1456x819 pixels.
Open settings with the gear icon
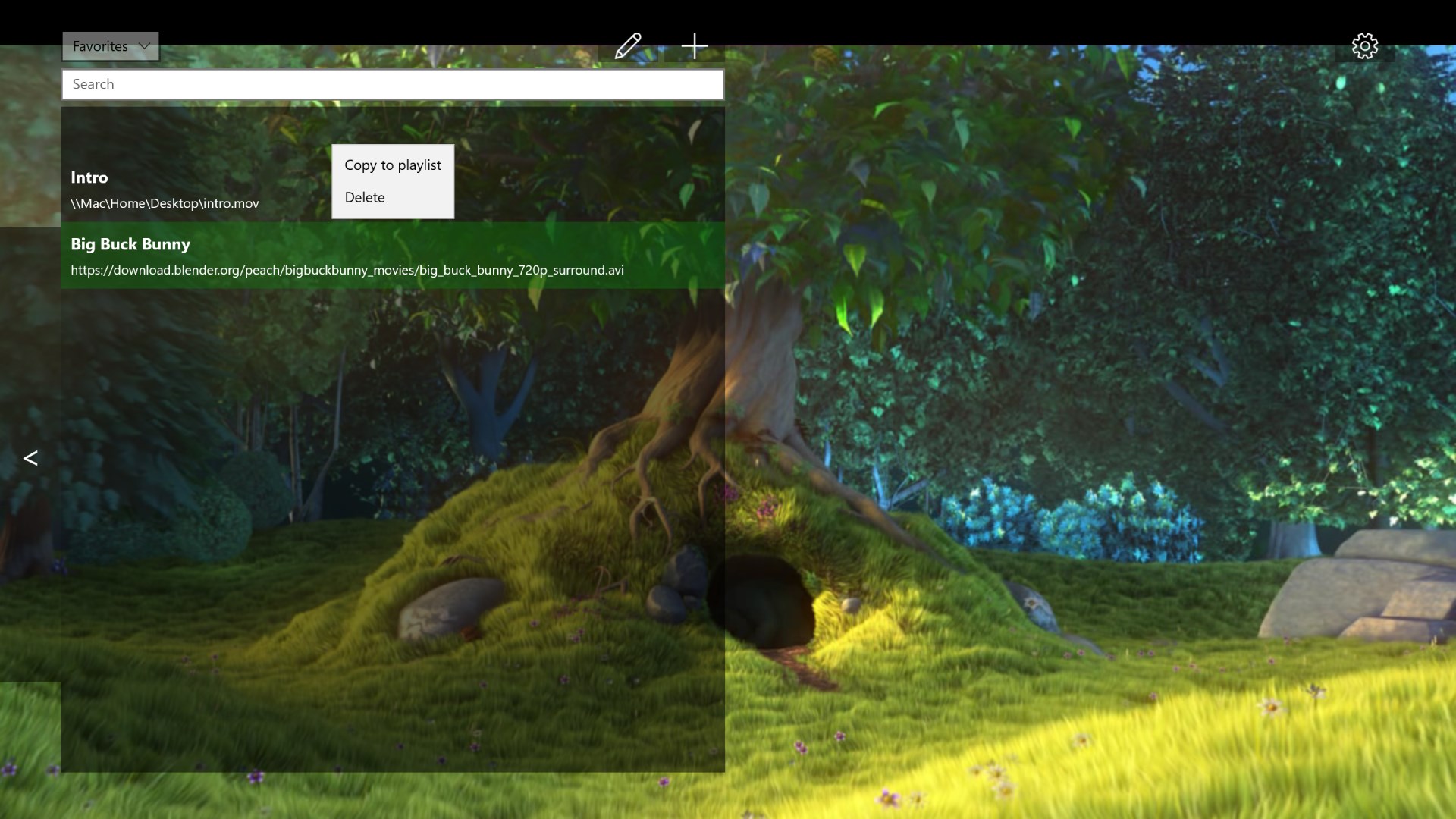(1364, 46)
